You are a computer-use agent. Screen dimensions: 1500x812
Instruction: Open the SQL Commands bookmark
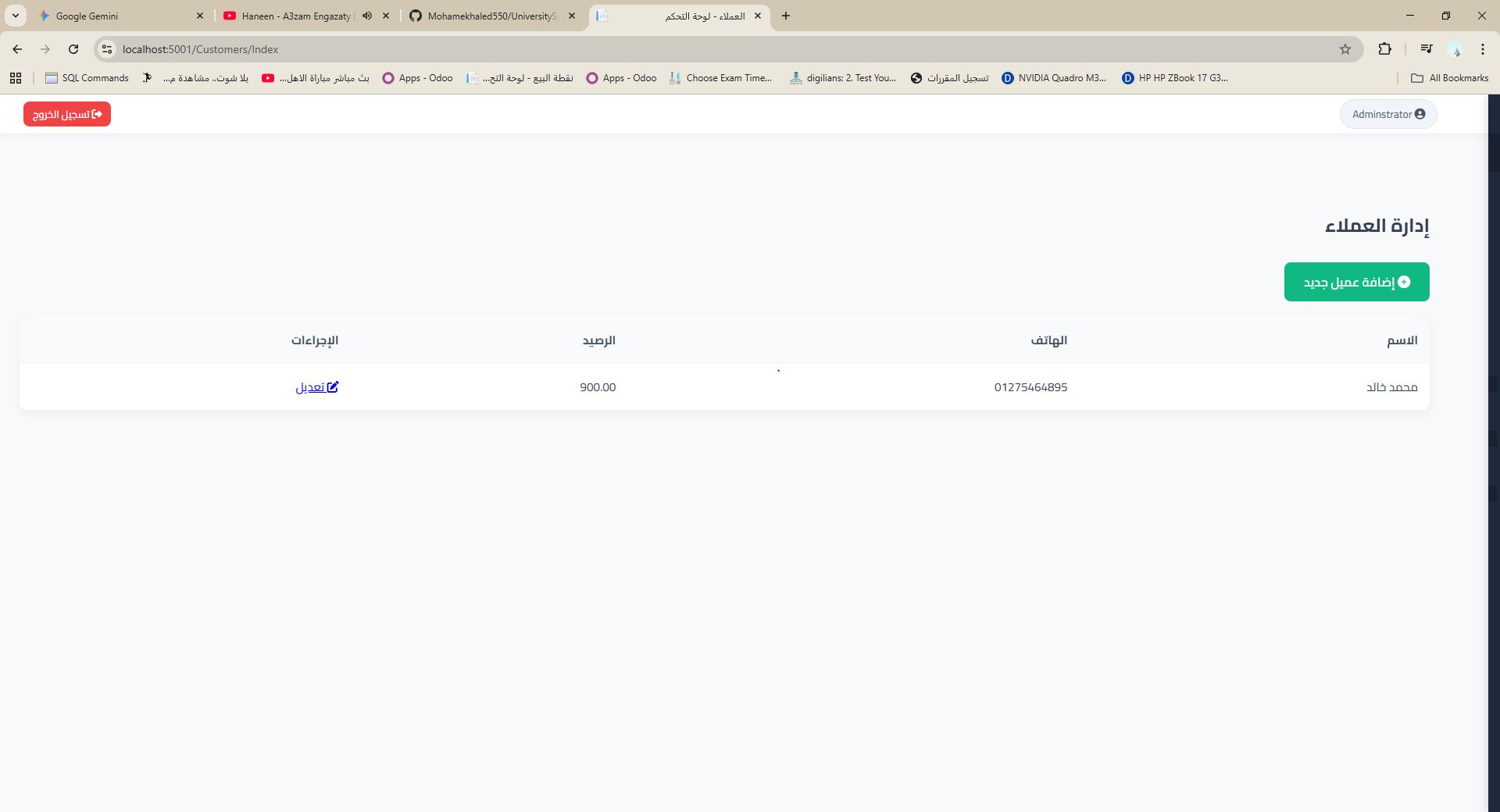87,78
